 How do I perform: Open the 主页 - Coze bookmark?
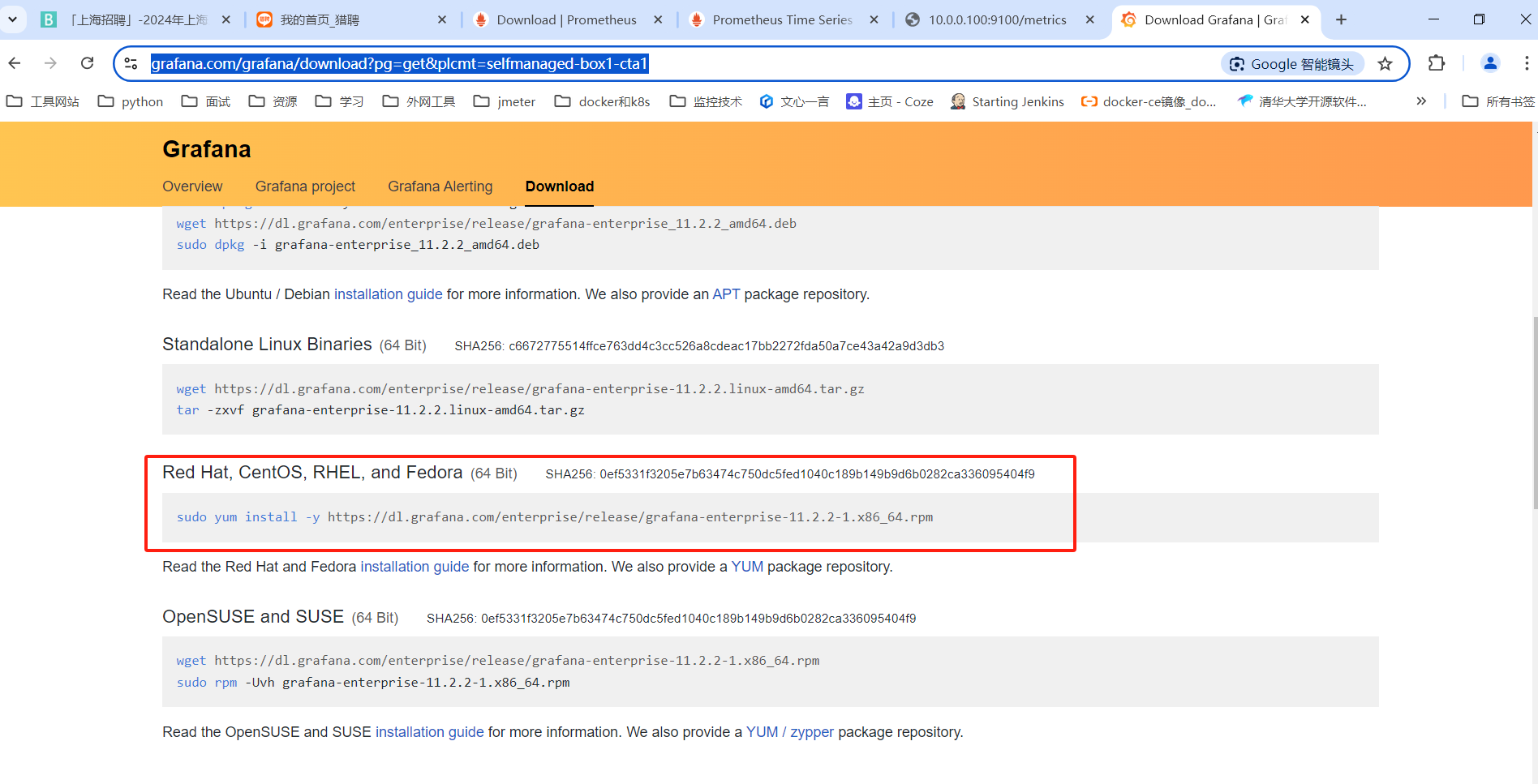pos(890,101)
